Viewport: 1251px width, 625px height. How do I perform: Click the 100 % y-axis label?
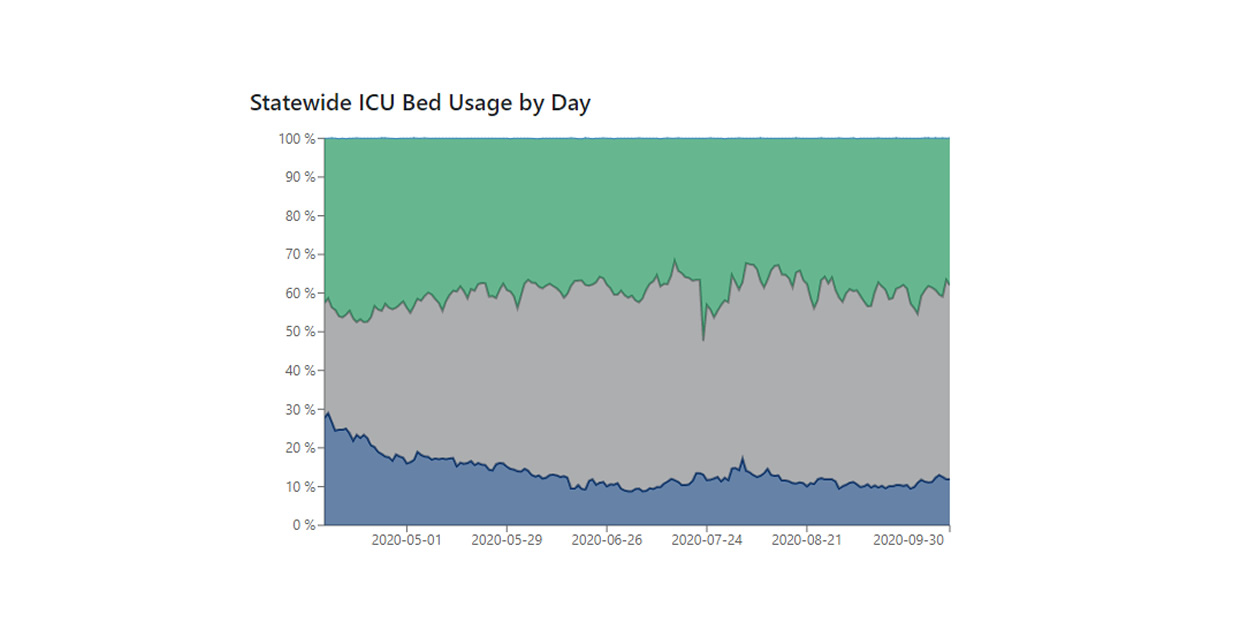pyautogui.click(x=297, y=138)
